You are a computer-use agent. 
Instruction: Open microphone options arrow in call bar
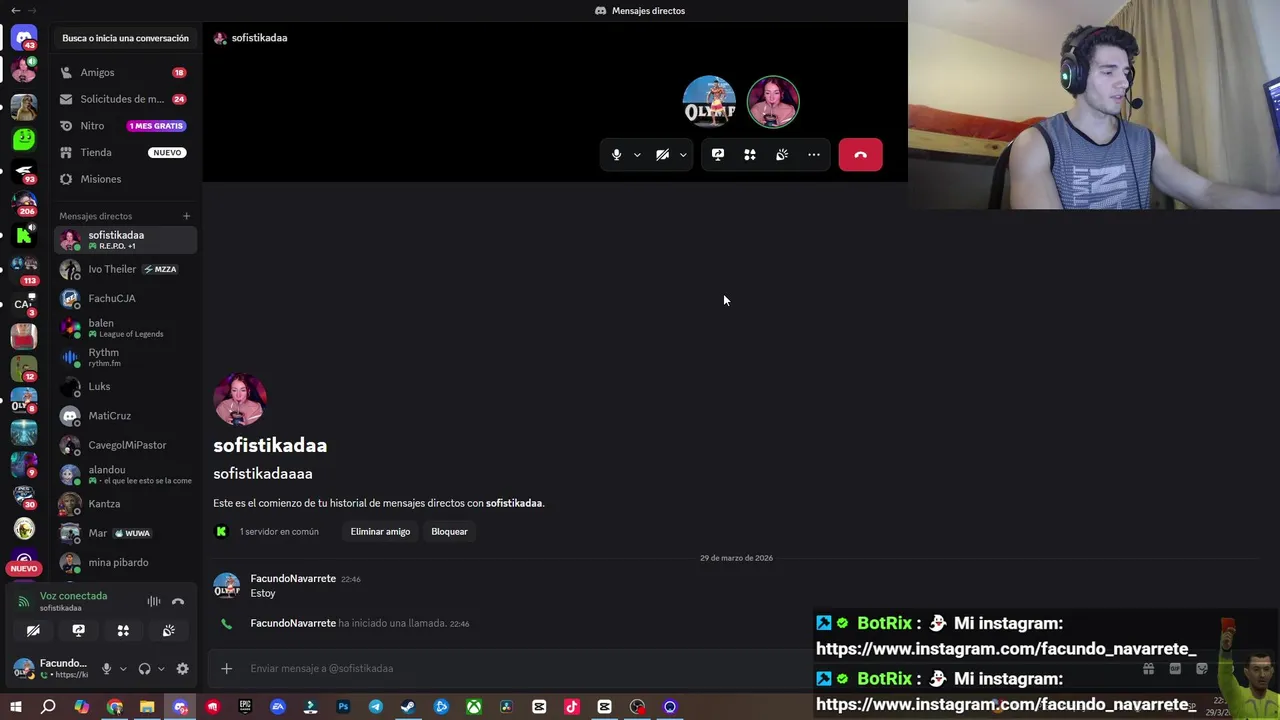pos(637,155)
